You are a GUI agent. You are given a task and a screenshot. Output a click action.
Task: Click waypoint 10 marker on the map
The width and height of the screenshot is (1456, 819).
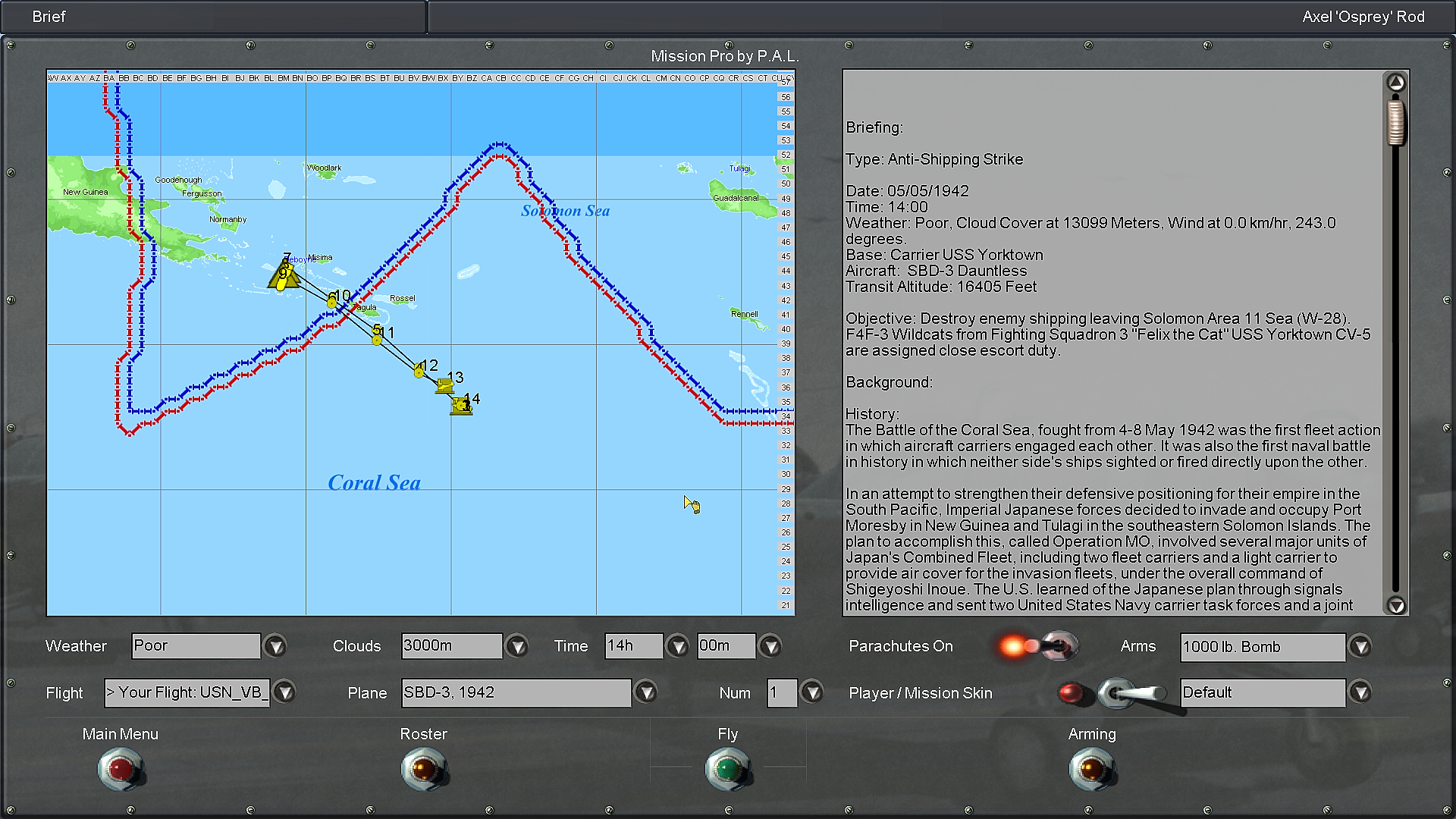click(x=331, y=302)
